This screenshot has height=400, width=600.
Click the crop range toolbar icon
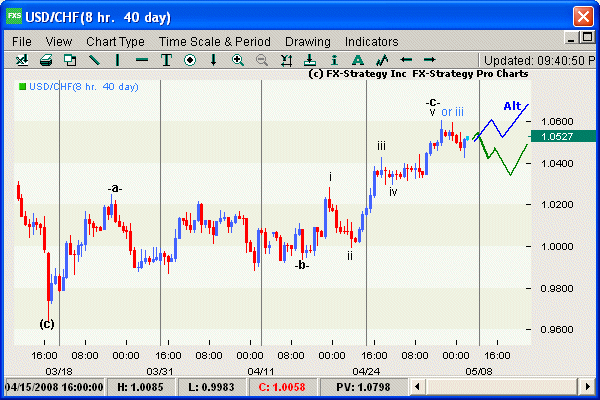286,60
